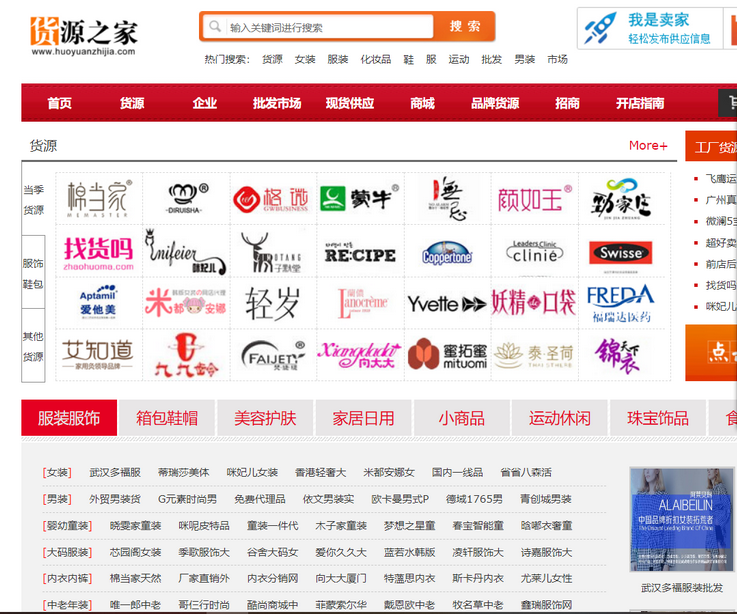This screenshot has height=614, width=737.
Task: Click the 武汉多福服装批发 caption link
Action: [x=682, y=588]
